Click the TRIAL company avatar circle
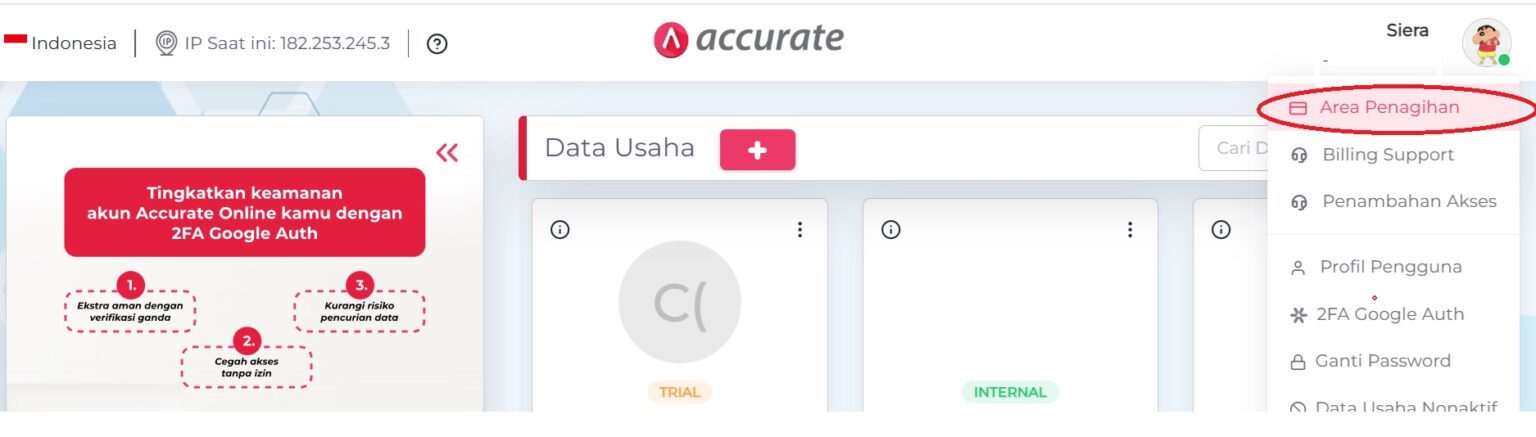The height and width of the screenshot is (437, 1536). tap(679, 302)
